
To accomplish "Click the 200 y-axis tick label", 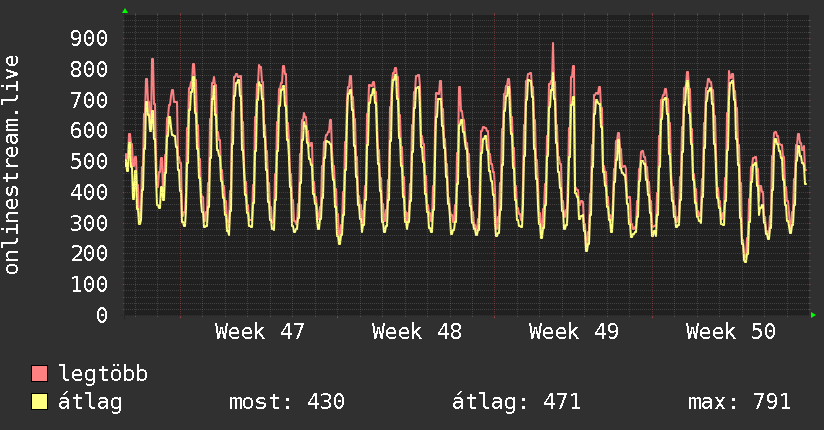I will pos(89,253).
